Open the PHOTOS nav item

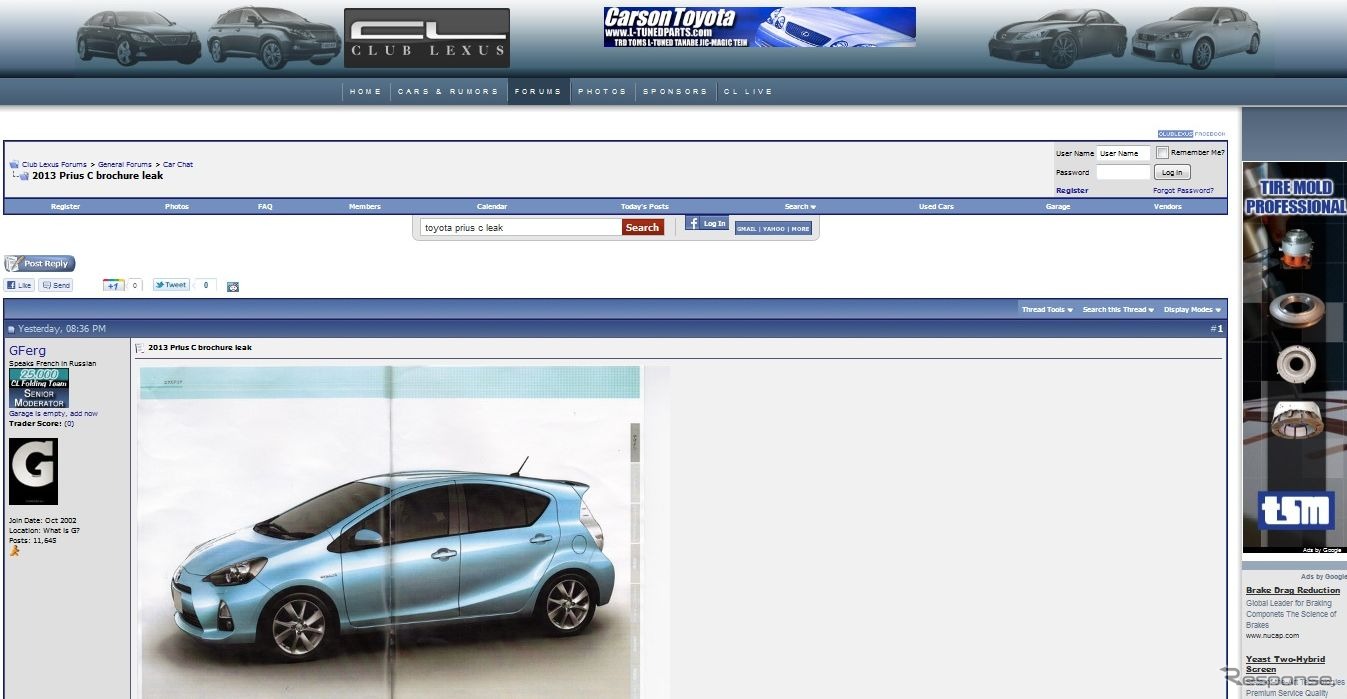point(602,91)
